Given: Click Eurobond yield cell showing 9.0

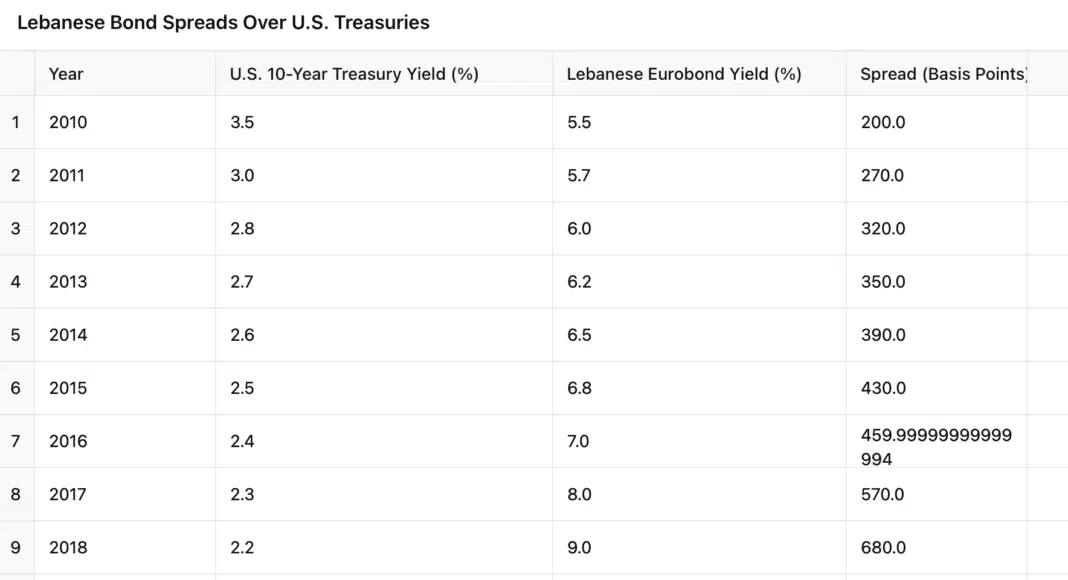Looking at the screenshot, I should [579, 547].
